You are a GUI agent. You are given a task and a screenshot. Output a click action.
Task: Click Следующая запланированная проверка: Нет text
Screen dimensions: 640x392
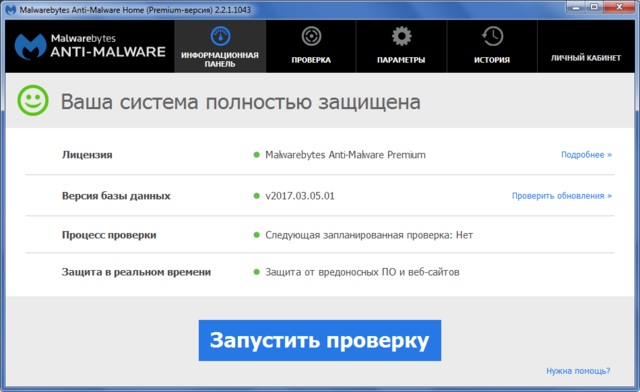(x=369, y=235)
